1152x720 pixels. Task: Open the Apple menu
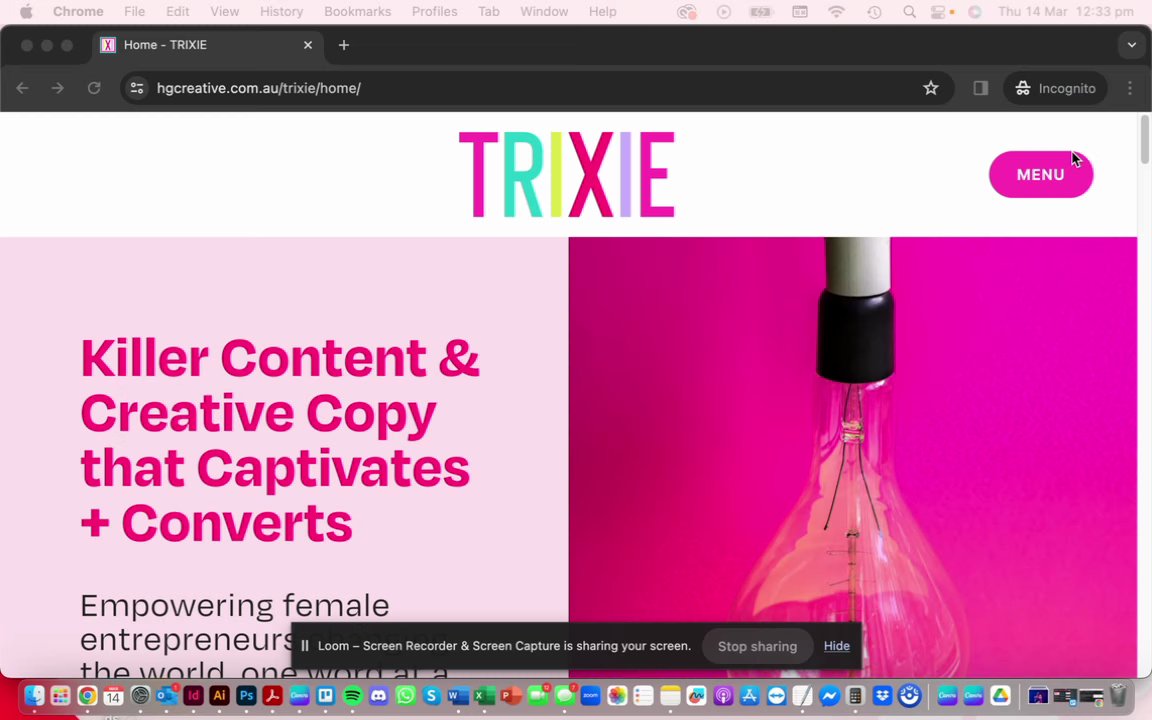click(26, 12)
